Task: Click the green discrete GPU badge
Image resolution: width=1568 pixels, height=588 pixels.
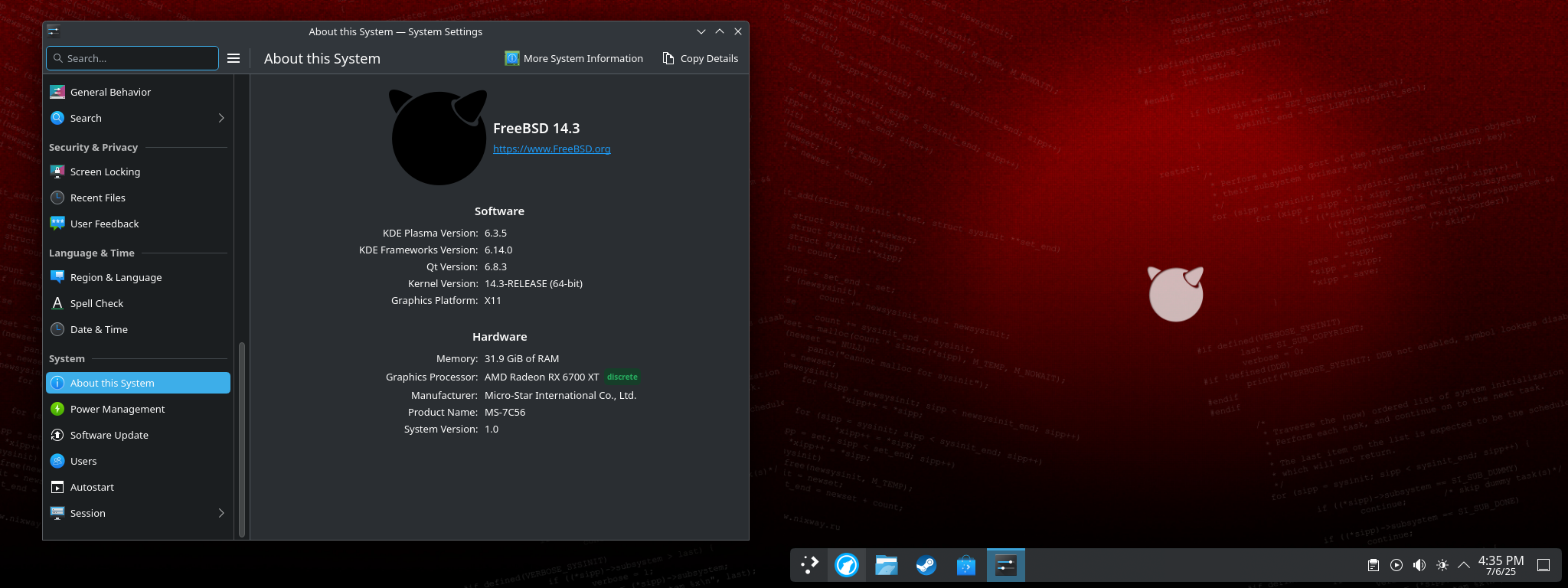Action: click(622, 377)
